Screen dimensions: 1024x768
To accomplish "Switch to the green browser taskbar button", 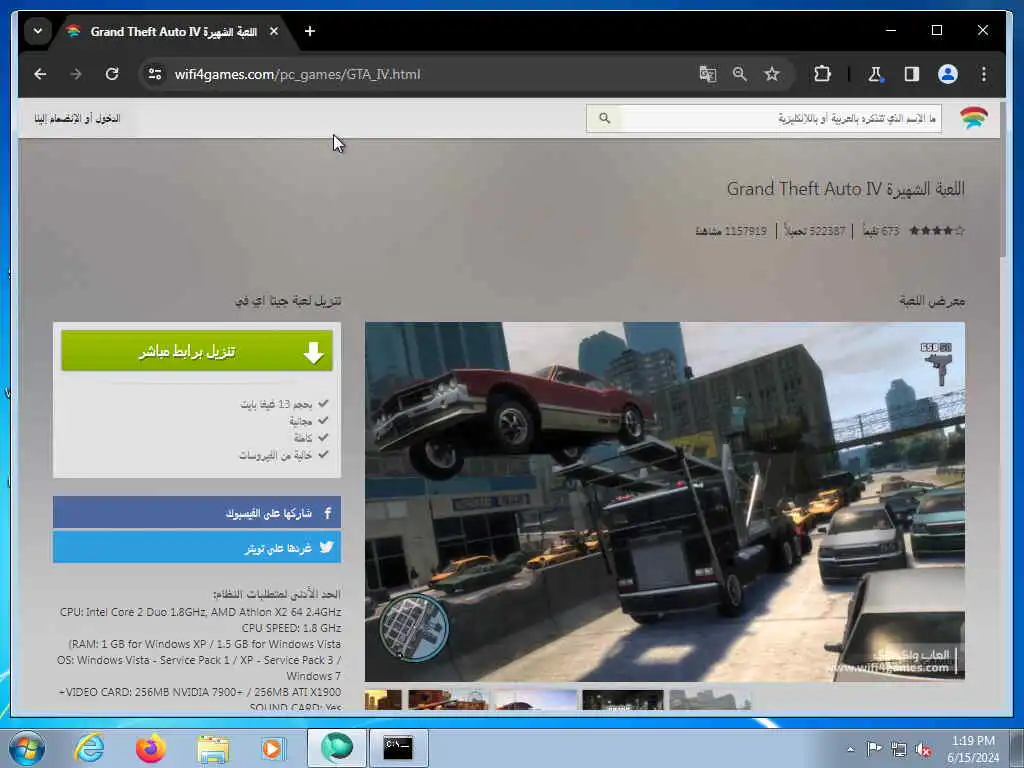I will tap(336, 748).
